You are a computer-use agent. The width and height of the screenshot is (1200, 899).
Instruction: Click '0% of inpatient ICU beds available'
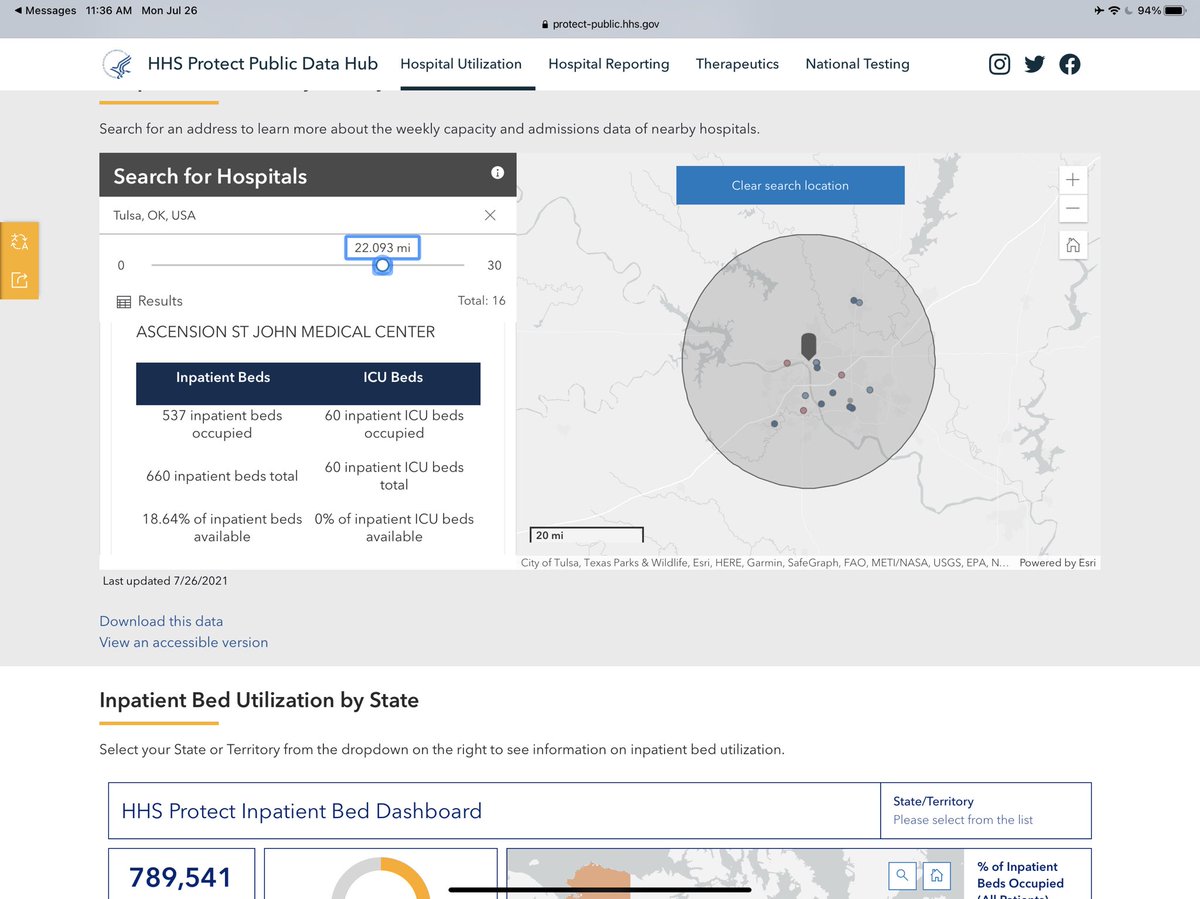point(394,528)
